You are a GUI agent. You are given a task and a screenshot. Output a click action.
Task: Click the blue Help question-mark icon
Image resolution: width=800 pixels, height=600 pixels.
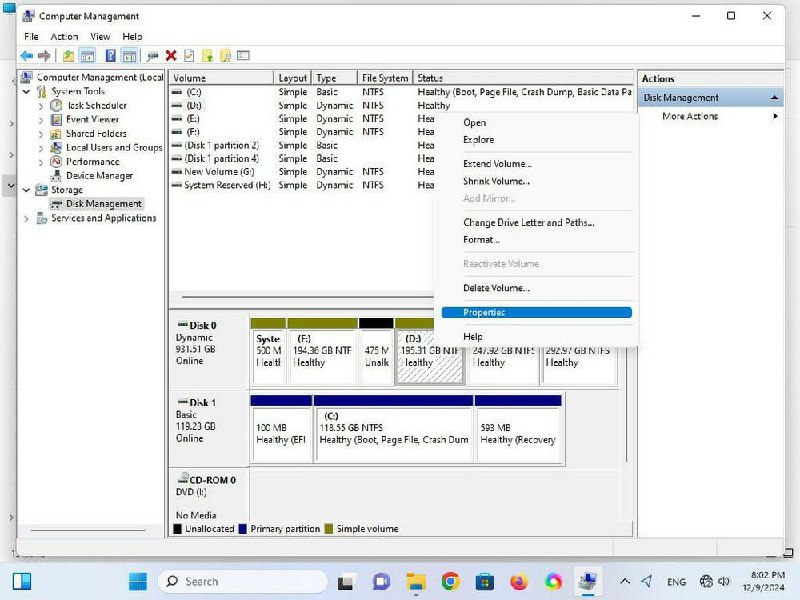tap(110, 56)
